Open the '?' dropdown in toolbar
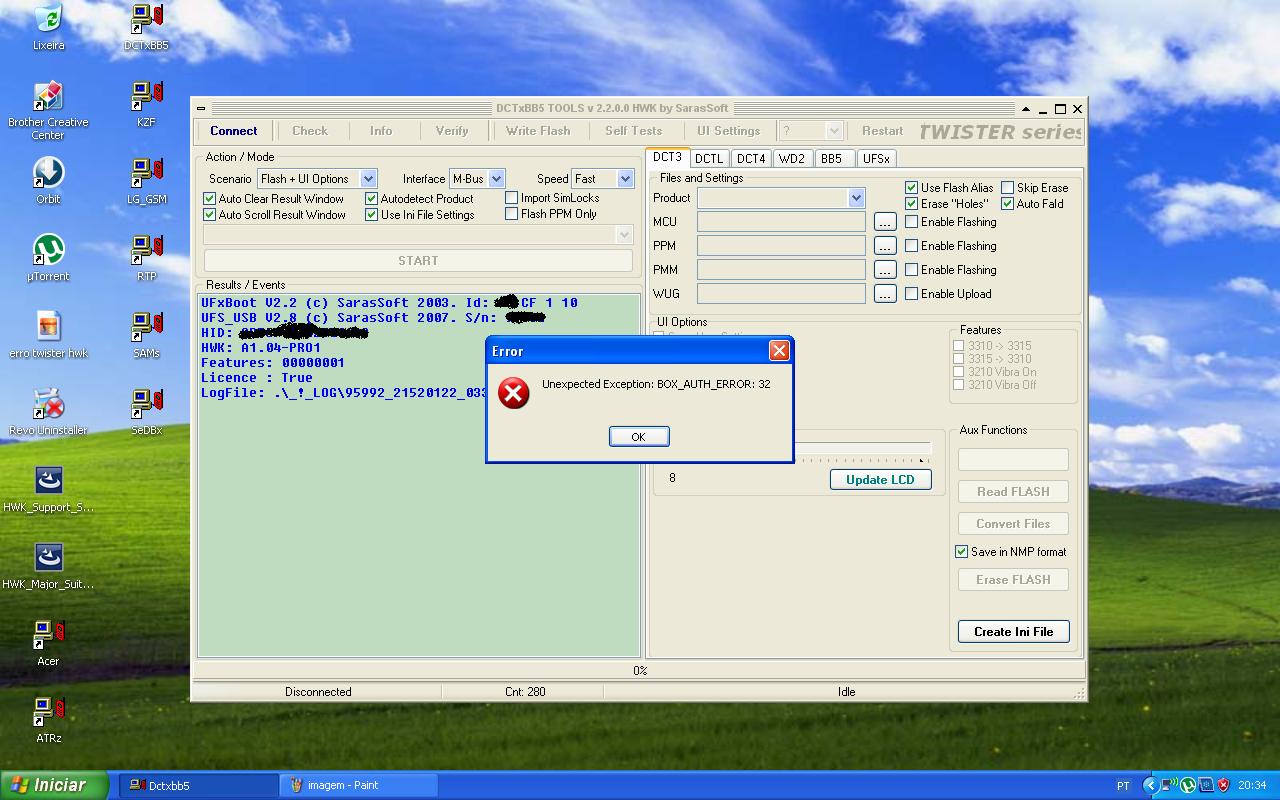 834,131
